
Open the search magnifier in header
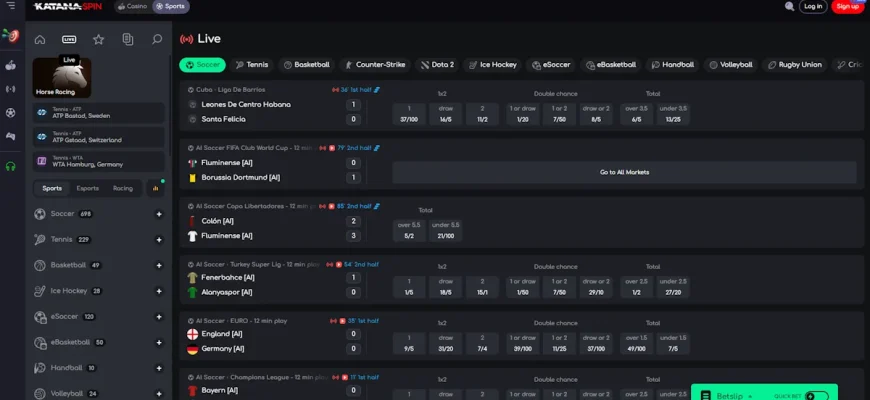(x=789, y=6)
